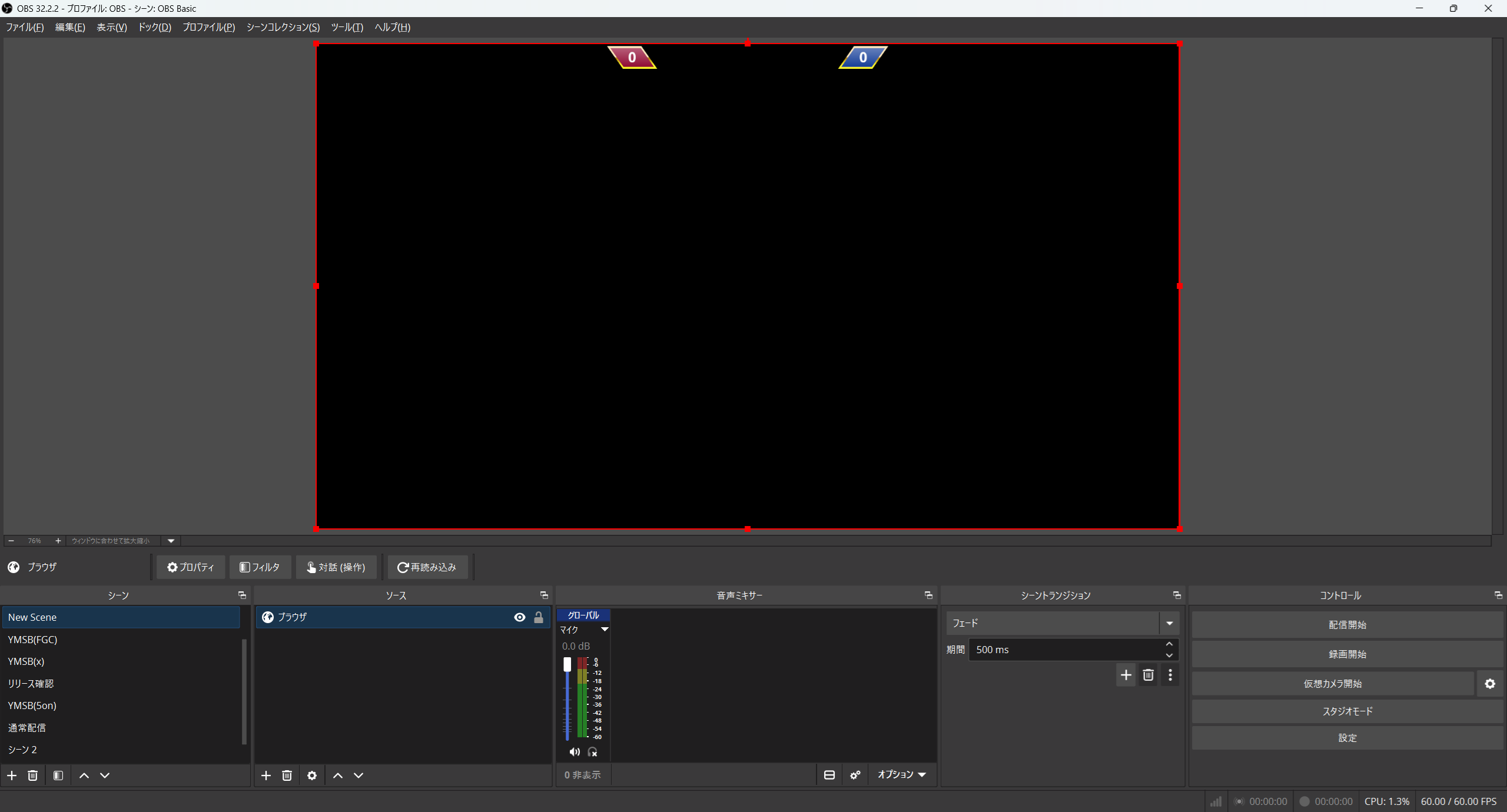Viewport: 1507px width, 812px height.
Task: Move scene down arrow in Scenes dock
Action: coord(105,776)
